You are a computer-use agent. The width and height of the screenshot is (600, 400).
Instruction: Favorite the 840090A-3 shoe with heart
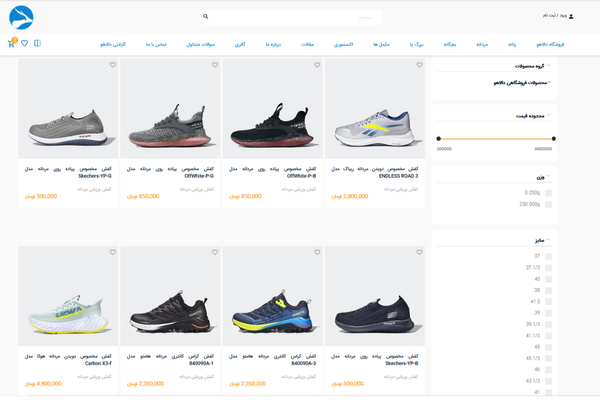pos(317,252)
